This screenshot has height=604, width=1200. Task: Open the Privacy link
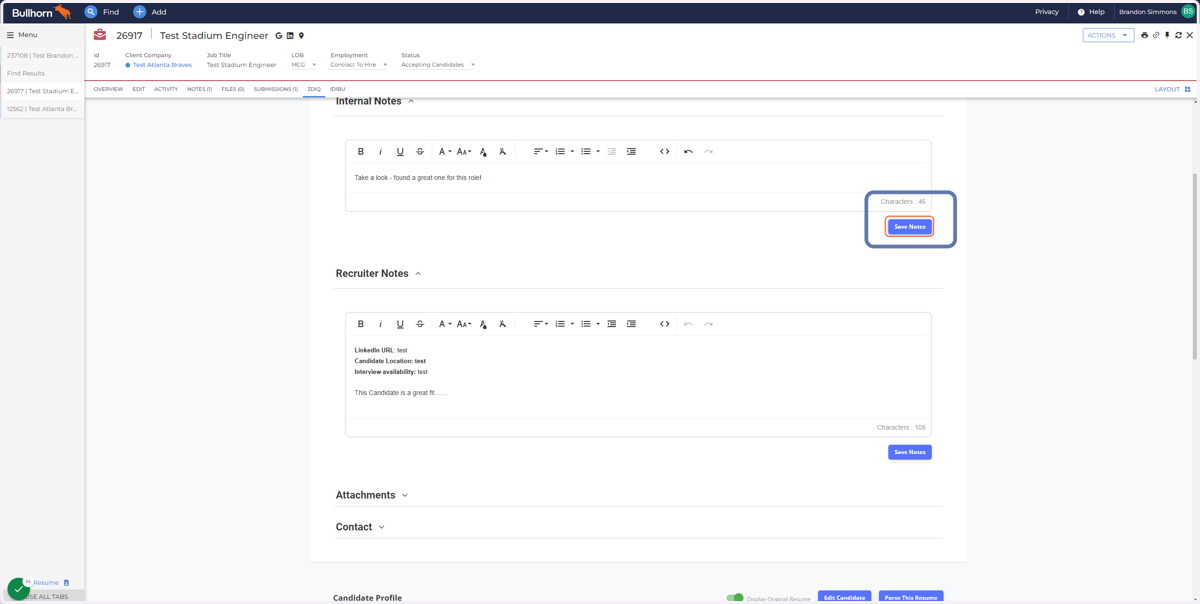tap(1047, 12)
